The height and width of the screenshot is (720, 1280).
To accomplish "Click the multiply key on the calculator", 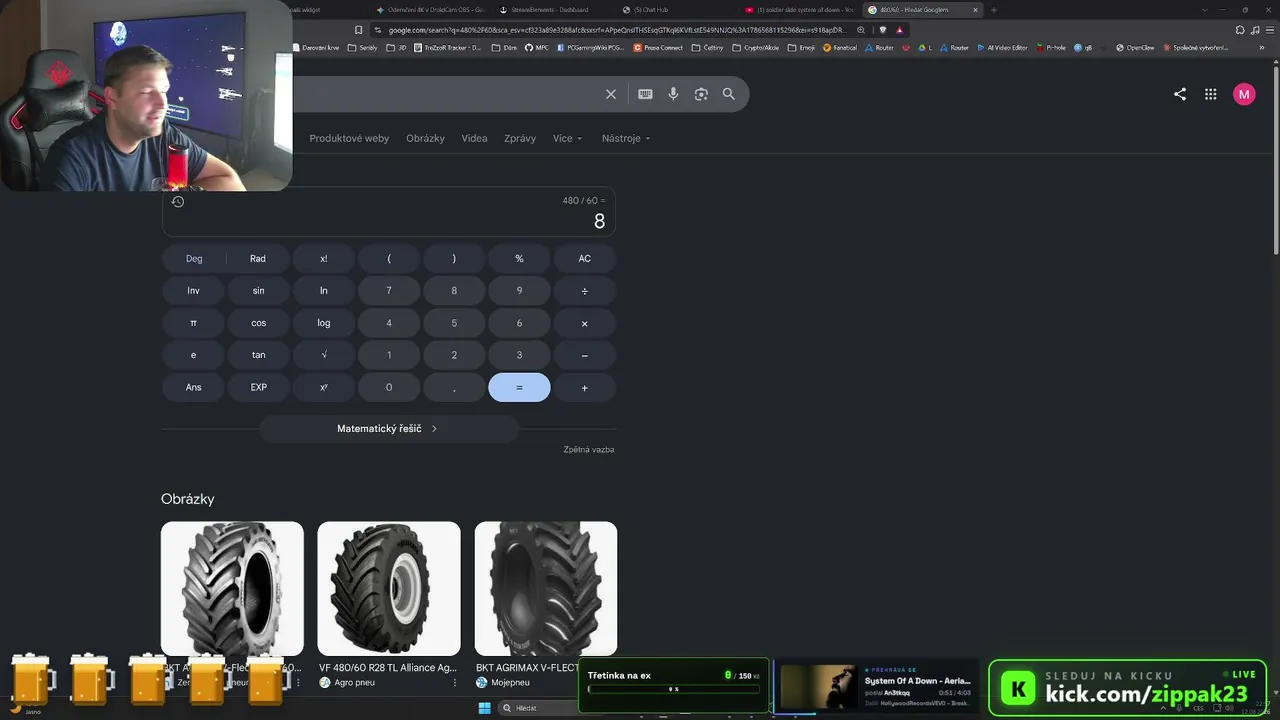I will pos(585,323).
